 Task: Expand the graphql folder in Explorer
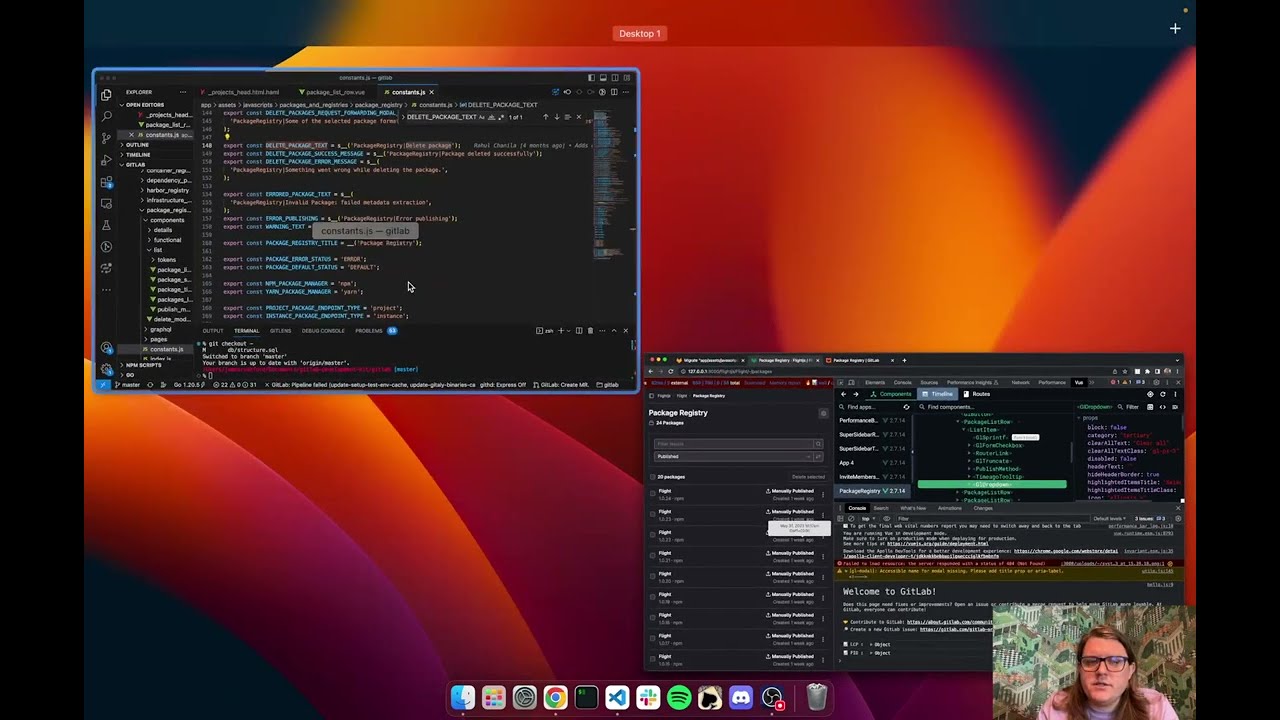(x=160, y=329)
